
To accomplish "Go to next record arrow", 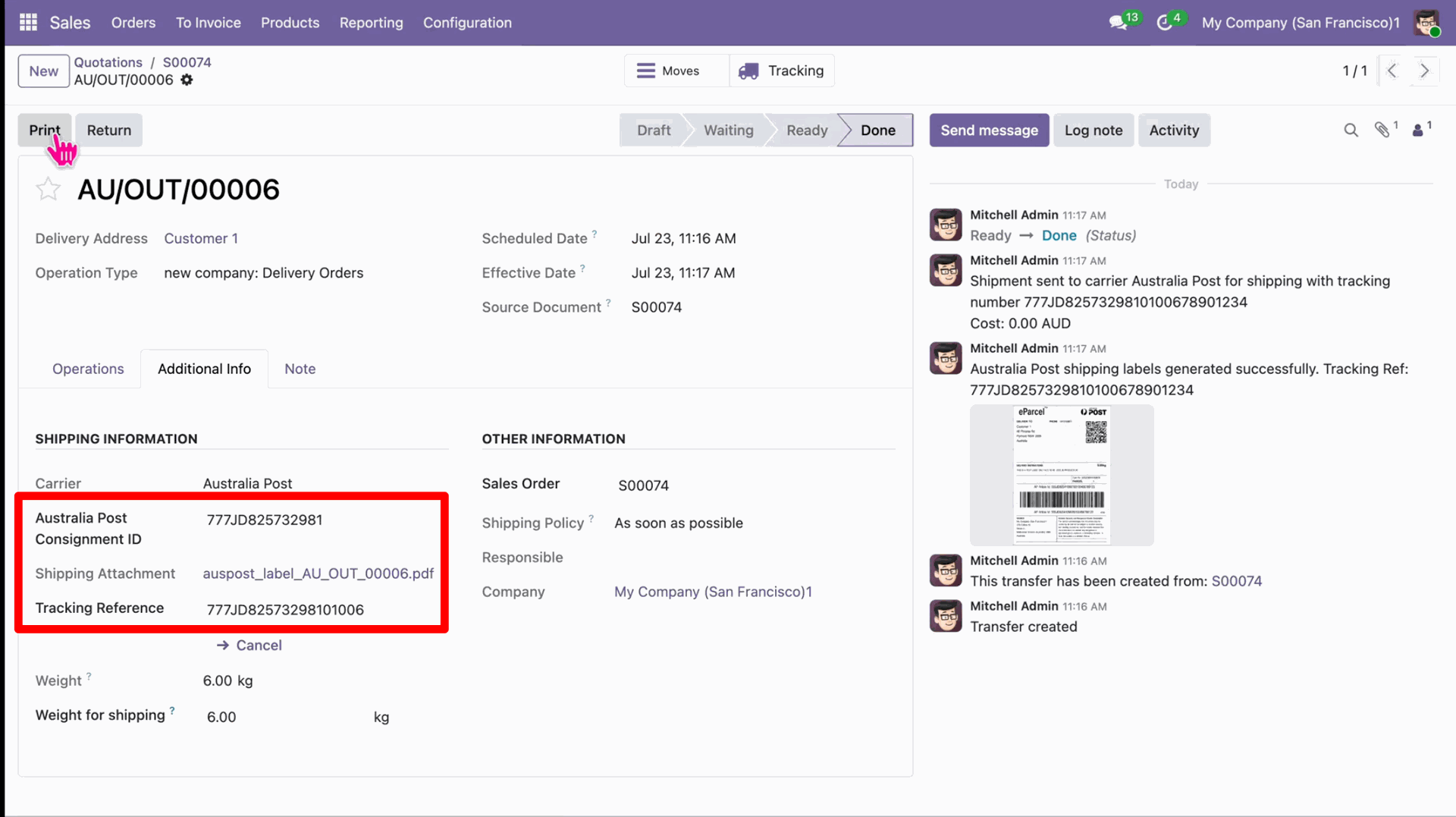I will point(1425,71).
